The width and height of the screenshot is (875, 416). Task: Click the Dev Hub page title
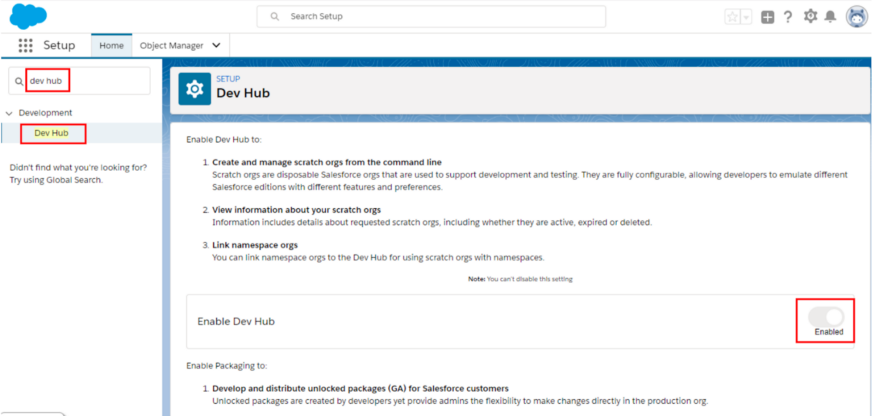click(243, 93)
